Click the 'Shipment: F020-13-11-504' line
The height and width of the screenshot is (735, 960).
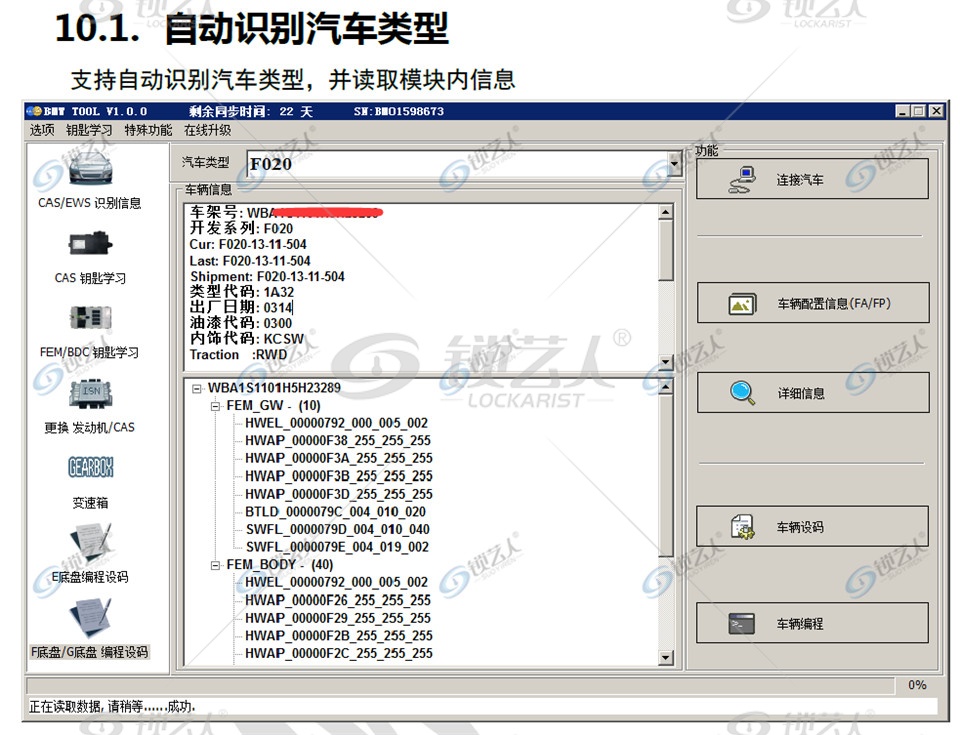pyautogui.click(x=267, y=277)
